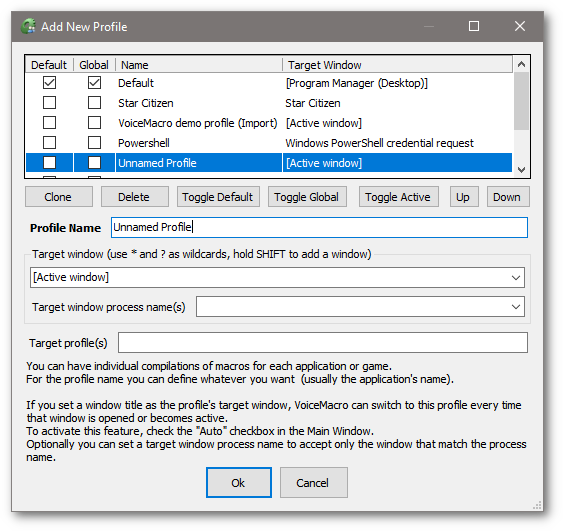This screenshot has width=563, height=531.
Task: Toggle Global checkbox for VoiceMacro demo profile
Action: click(x=94, y=123)
